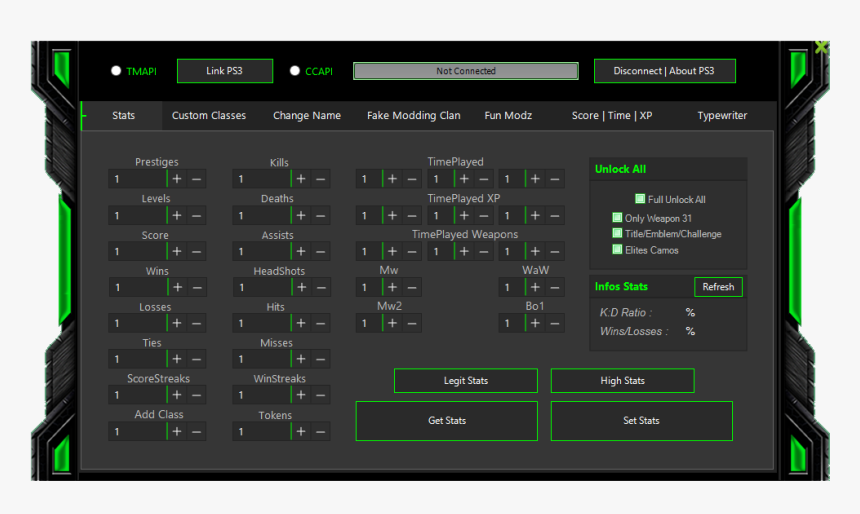Increment the Wins counter

click(177, 287)
